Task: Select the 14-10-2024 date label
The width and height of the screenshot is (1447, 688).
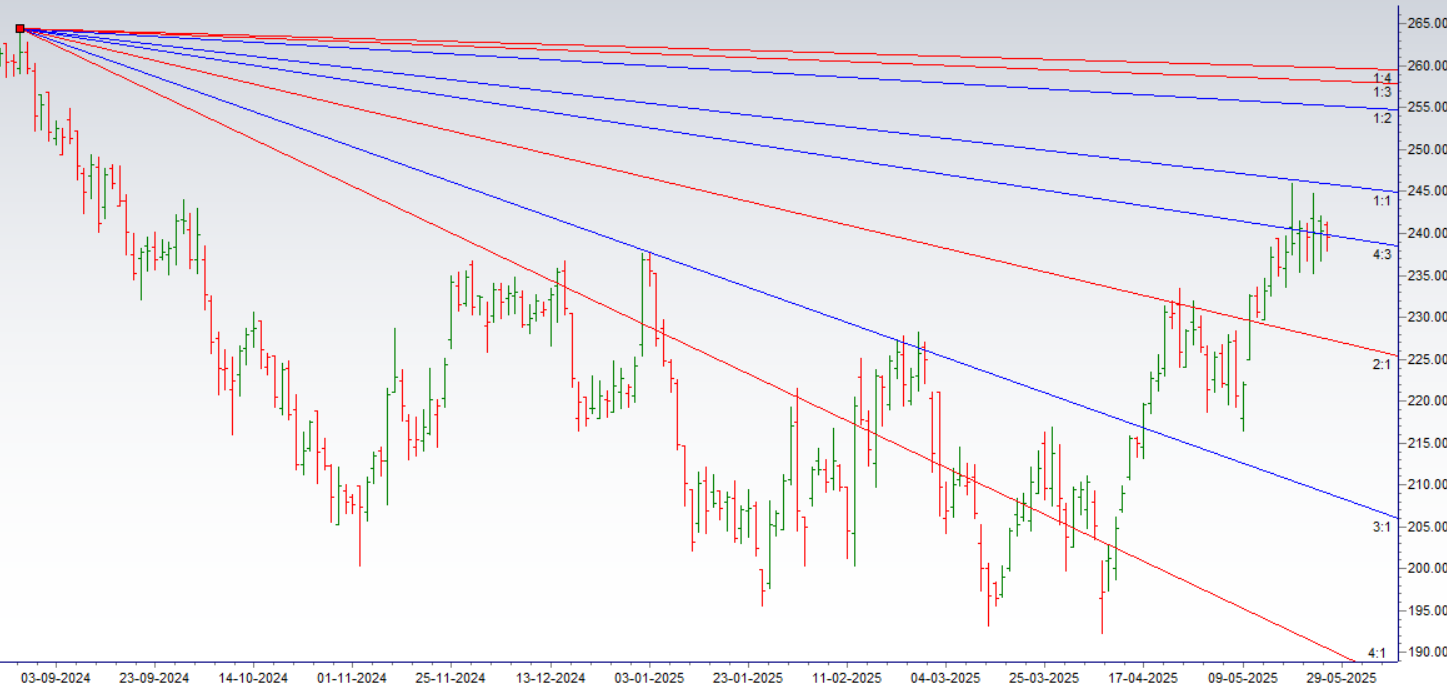Action: [252, 678]
